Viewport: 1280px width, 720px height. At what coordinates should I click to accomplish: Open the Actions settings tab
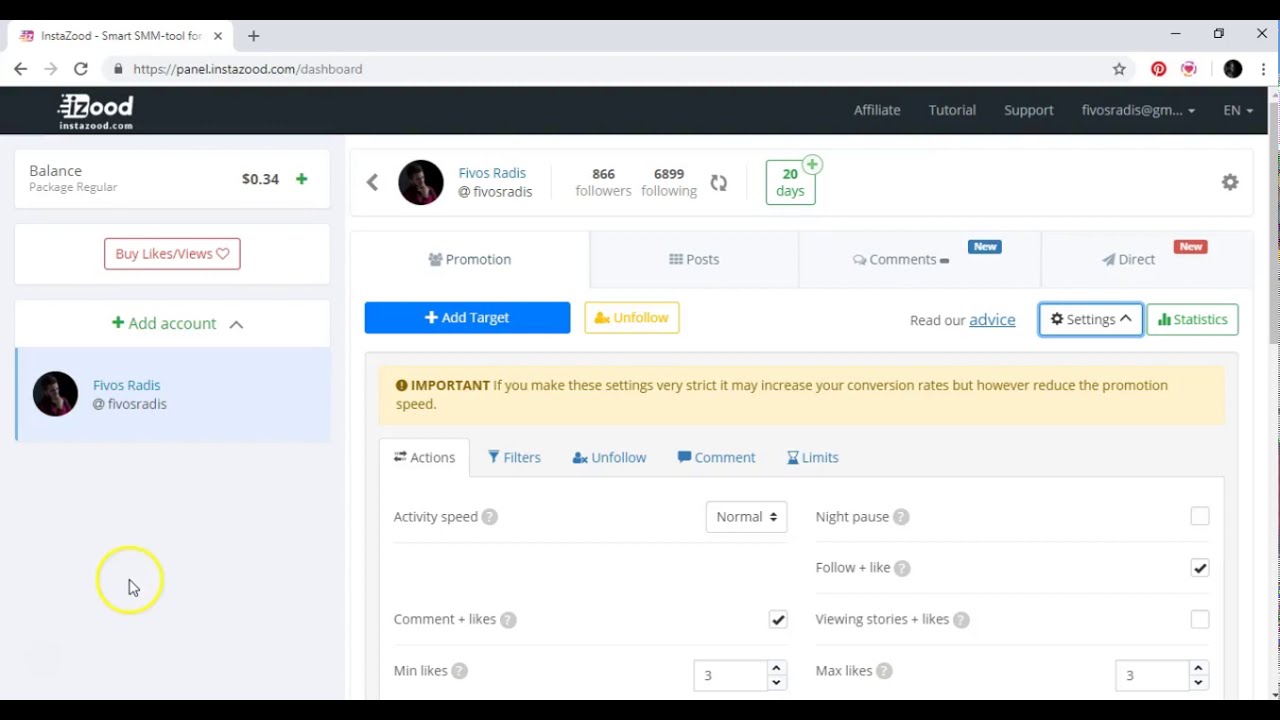point(424,457)
